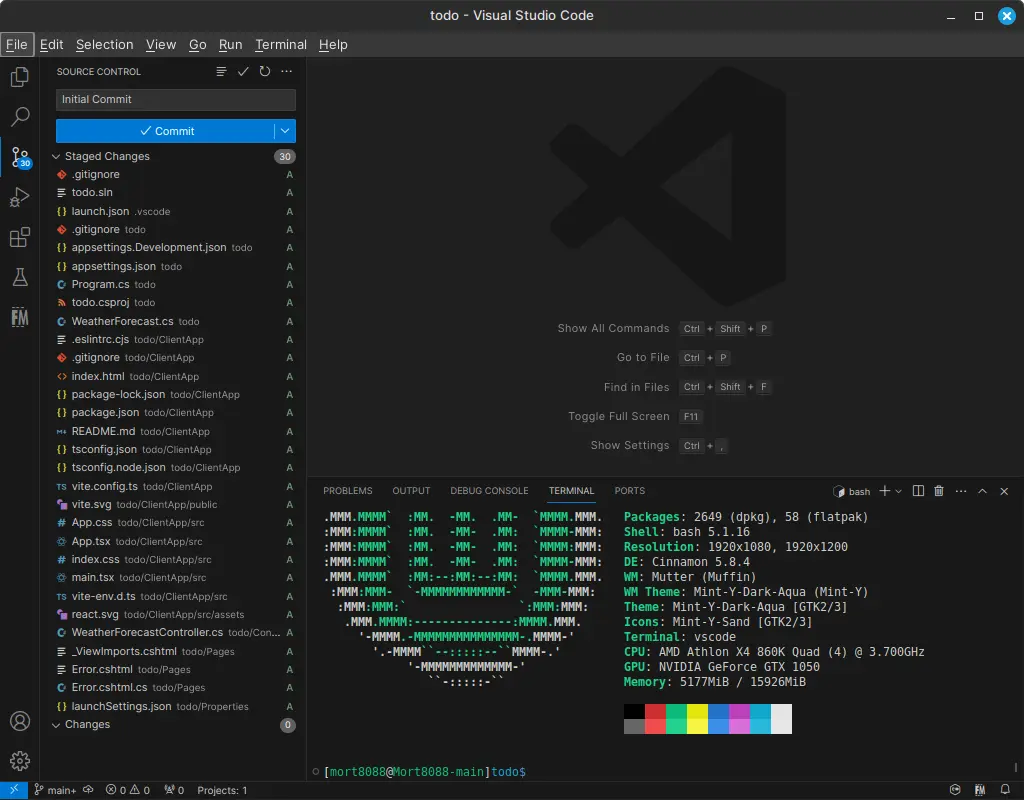This screenshot has width=1024, height=800.
Task: Open the Extensions view
Action: click(x=19, y=237)
